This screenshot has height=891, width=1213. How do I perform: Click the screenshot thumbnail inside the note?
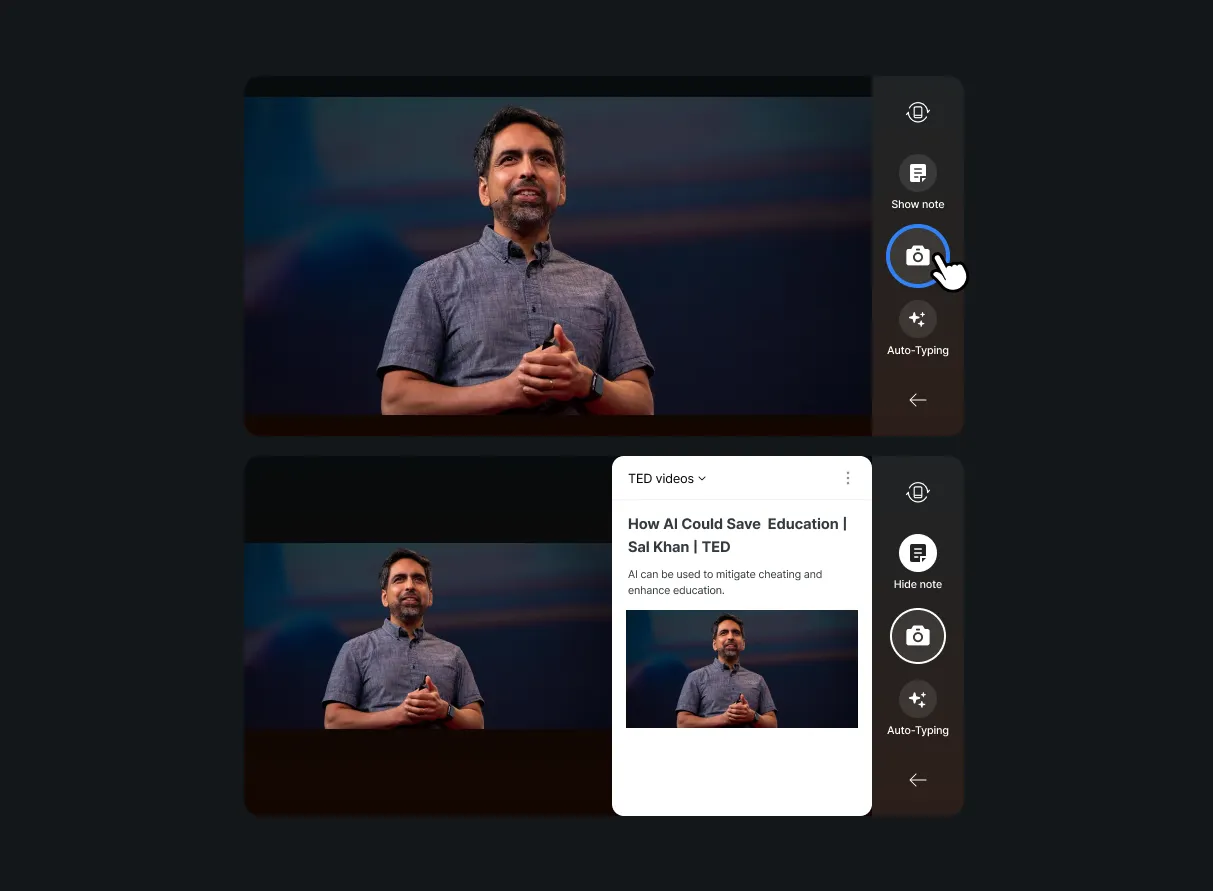[x=742, y=669]
